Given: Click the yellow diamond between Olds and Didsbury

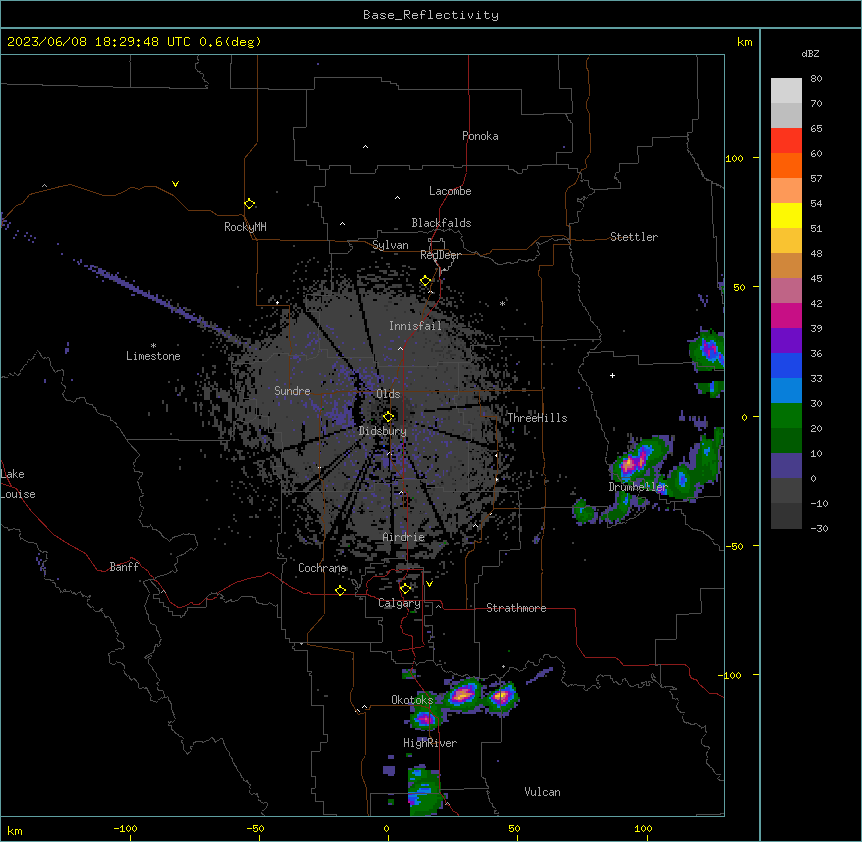Looking at the screenshot, I should [388, 416].
